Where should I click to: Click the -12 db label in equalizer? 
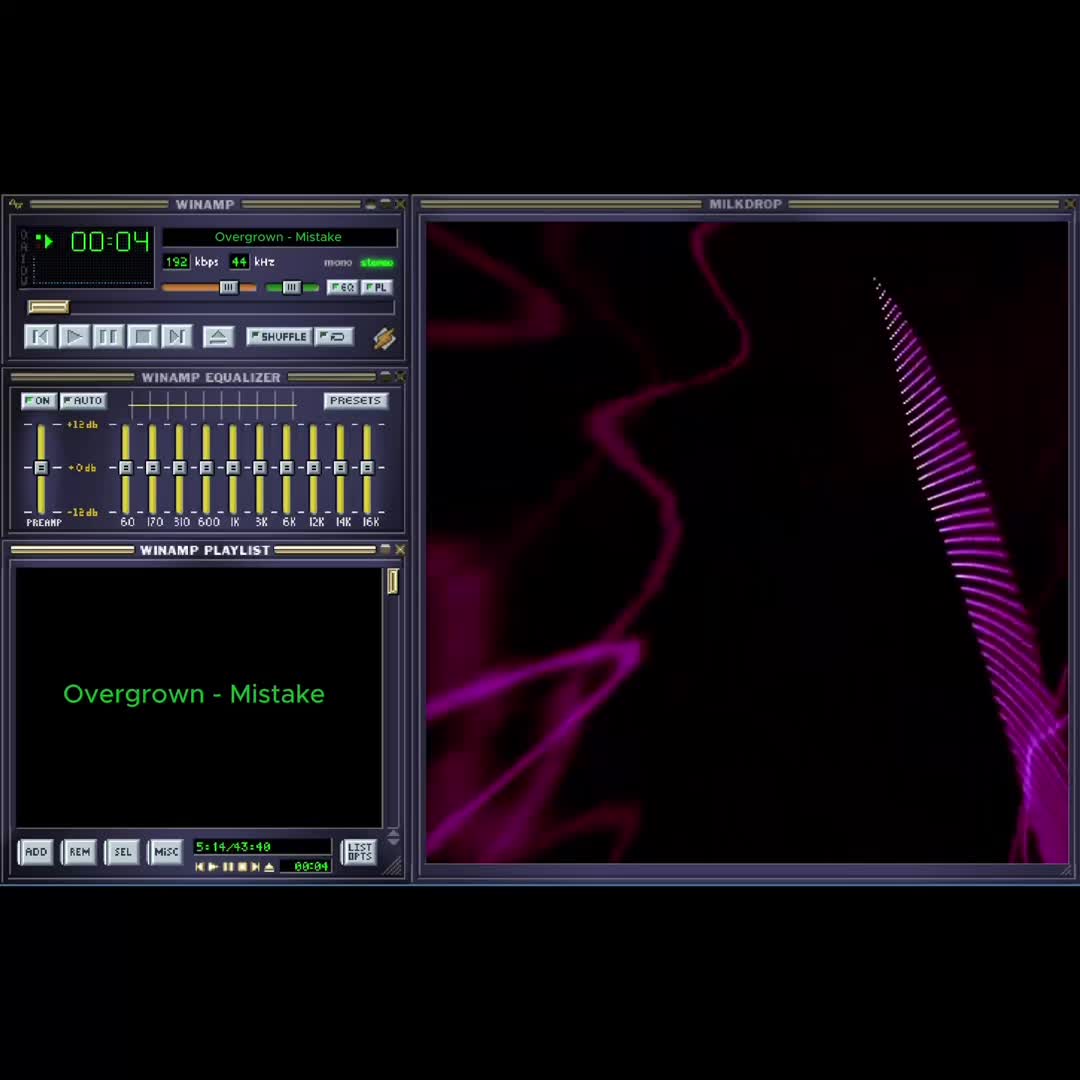82,512
